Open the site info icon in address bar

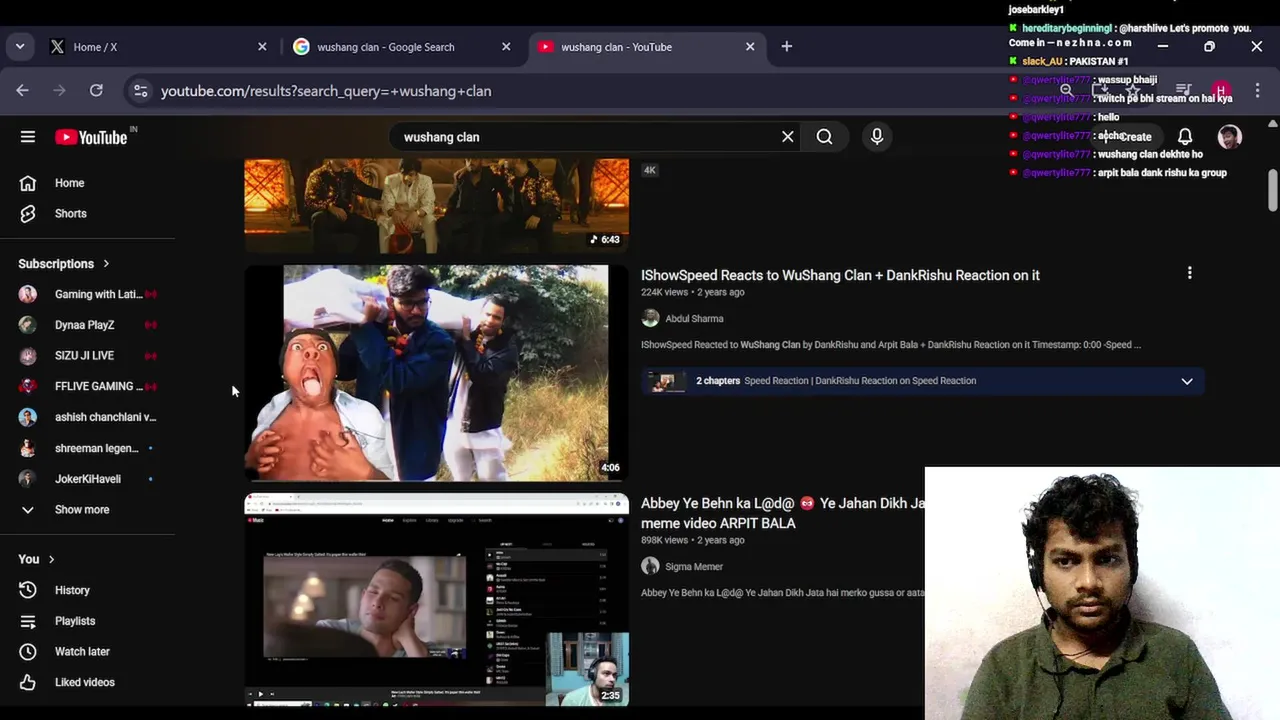pos(141,91)
